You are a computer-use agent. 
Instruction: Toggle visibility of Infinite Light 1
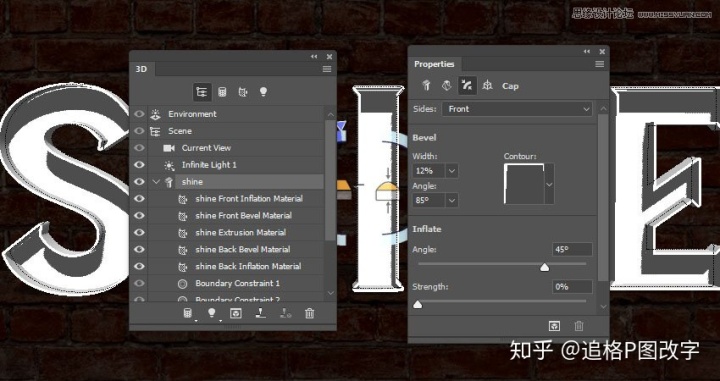tap(139, 165)
